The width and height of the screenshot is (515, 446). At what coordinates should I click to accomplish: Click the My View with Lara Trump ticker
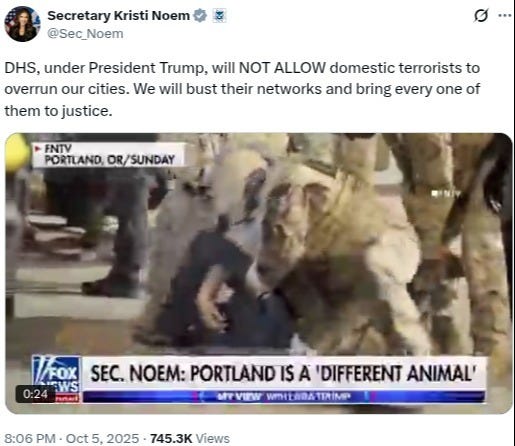click(x=283, y=396)
